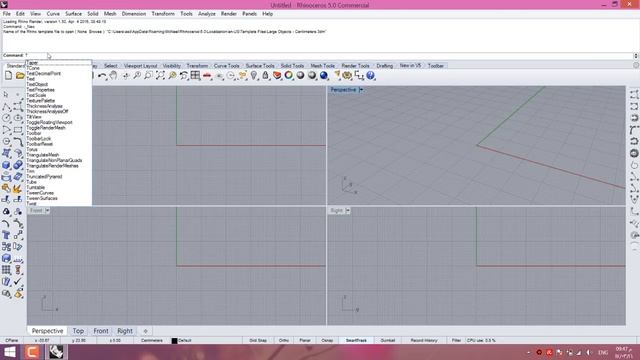Open the command history dropdown arrow

click(636, 56)
